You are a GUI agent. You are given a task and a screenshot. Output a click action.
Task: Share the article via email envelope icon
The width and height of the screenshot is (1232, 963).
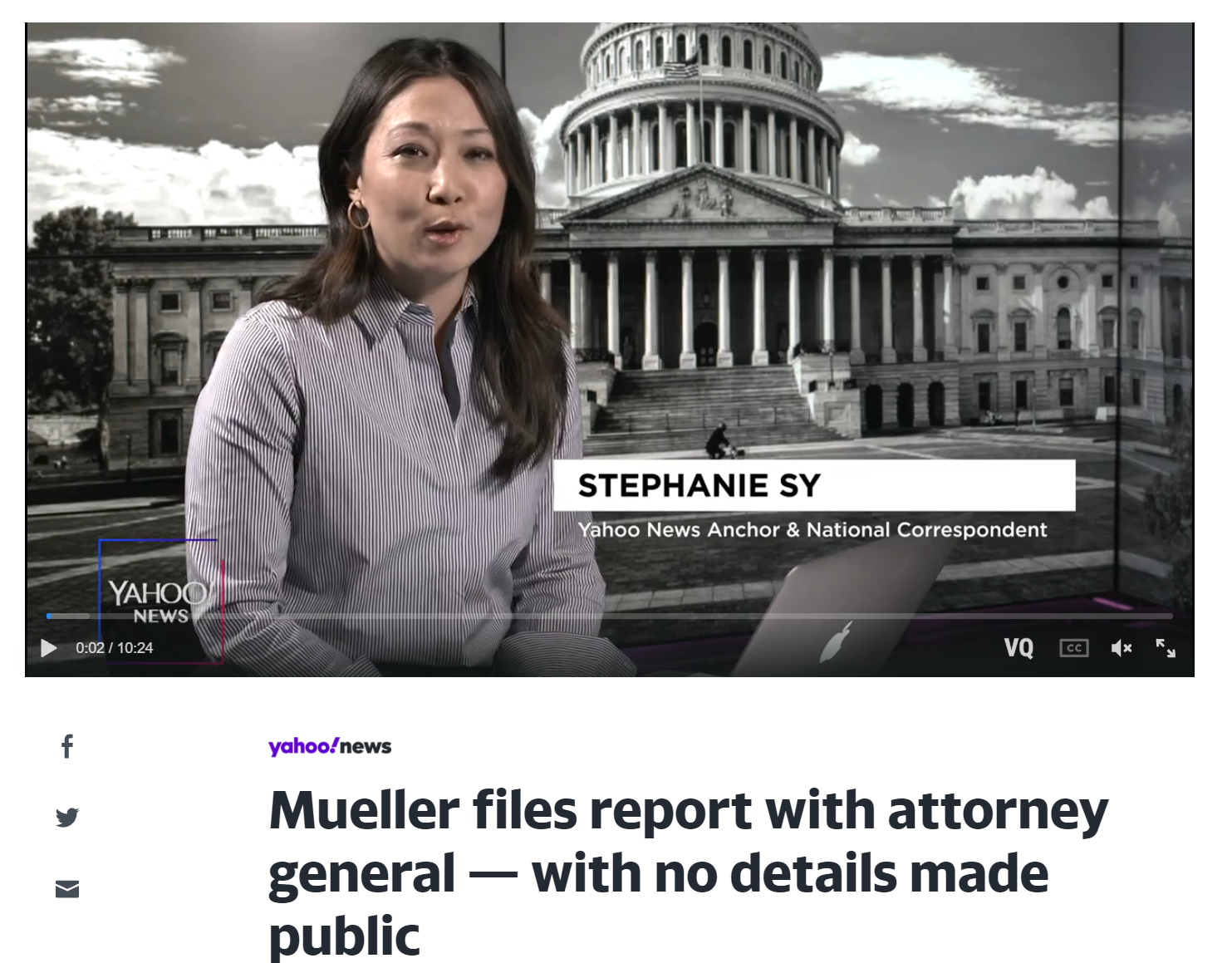click(x=67, y=889)
